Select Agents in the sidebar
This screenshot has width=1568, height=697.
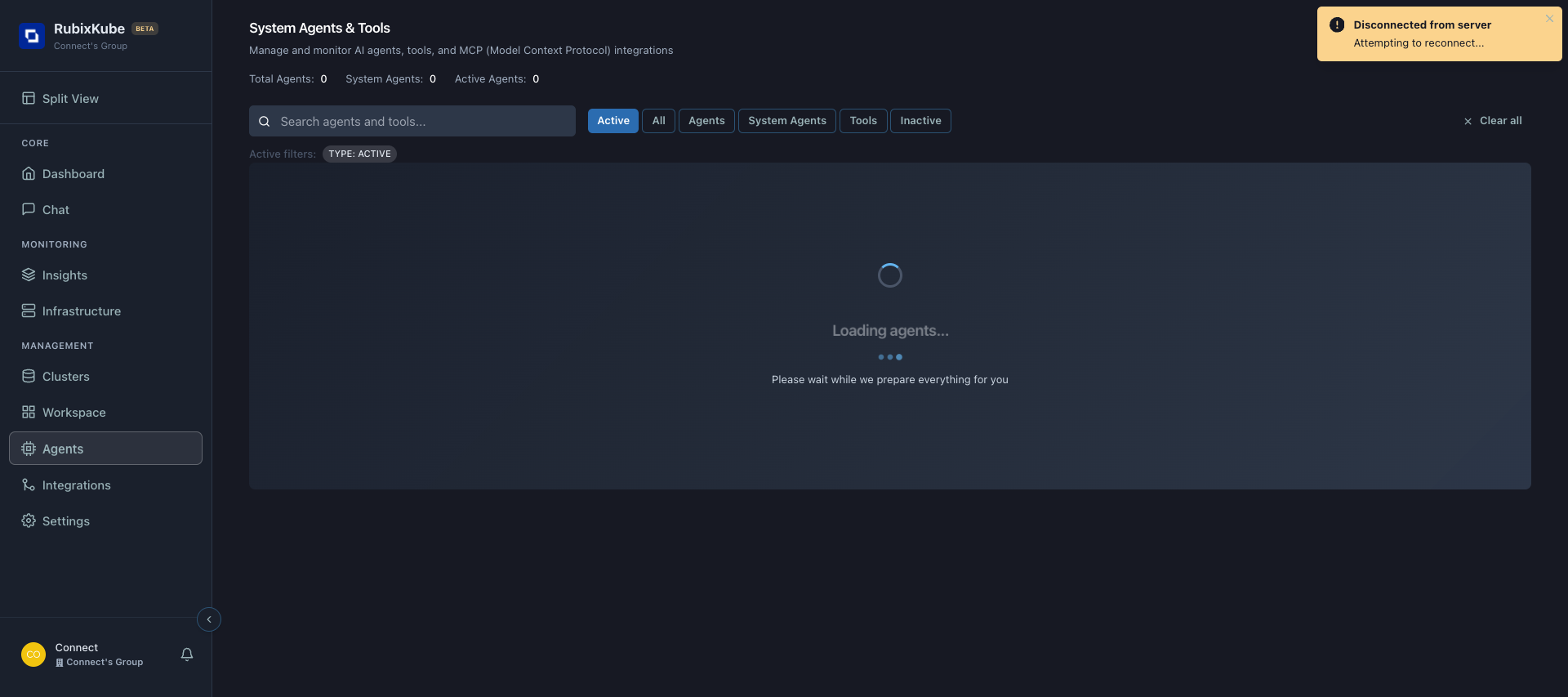105,449
